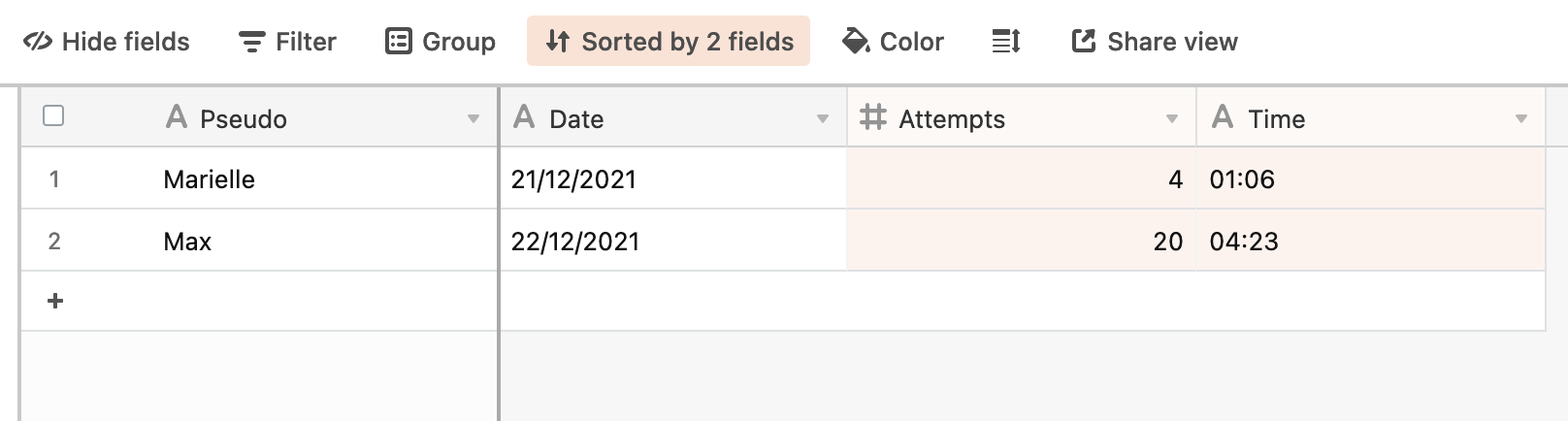Click the Attempts number field type icon
The width and height of the screenshot is (1568, 421).
click(x=873, y=118)
